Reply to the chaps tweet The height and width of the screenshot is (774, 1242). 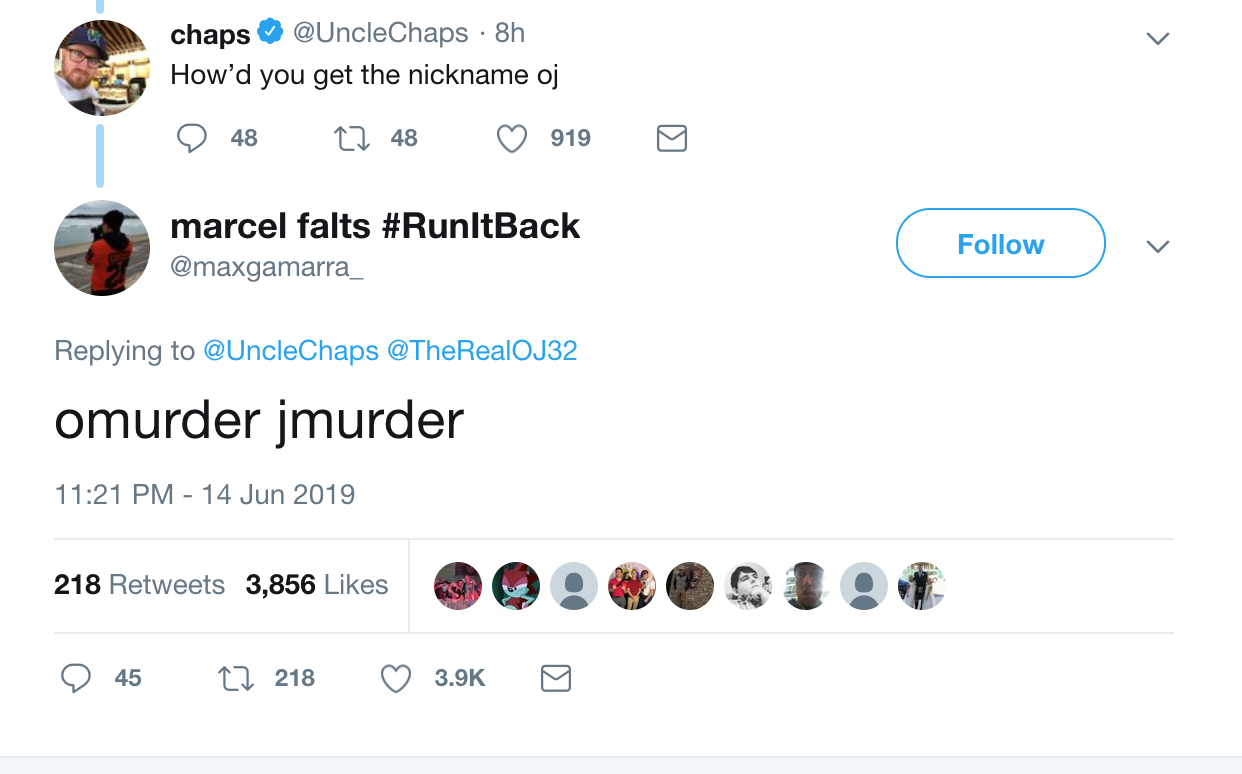(192, 138)
